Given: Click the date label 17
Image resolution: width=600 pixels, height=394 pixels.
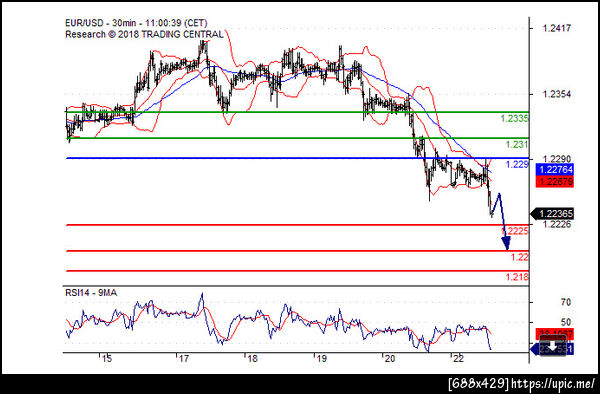Looking at the screenshot, I should 184,359.
